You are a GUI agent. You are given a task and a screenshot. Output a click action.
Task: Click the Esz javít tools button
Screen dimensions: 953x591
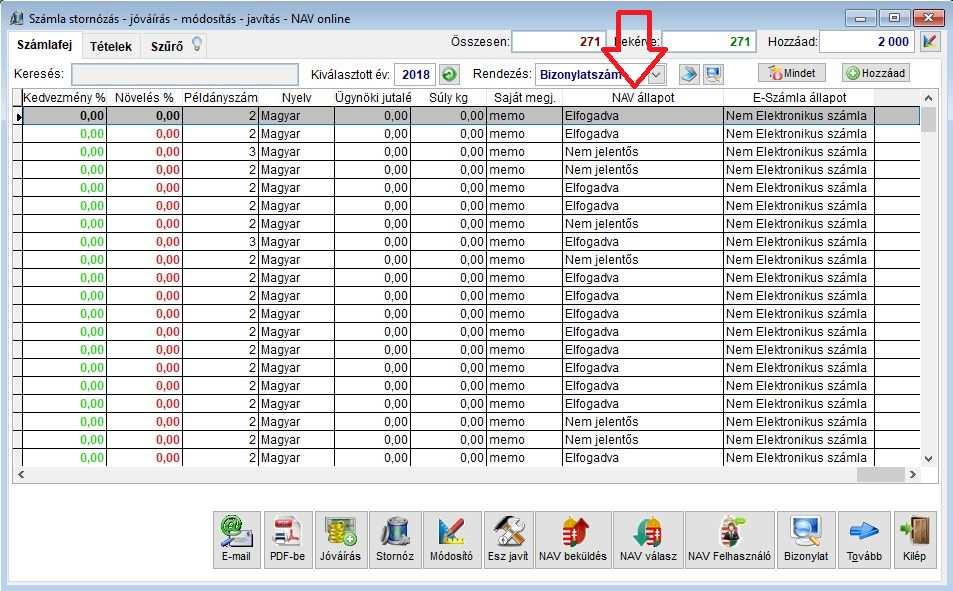pos(508,539)
